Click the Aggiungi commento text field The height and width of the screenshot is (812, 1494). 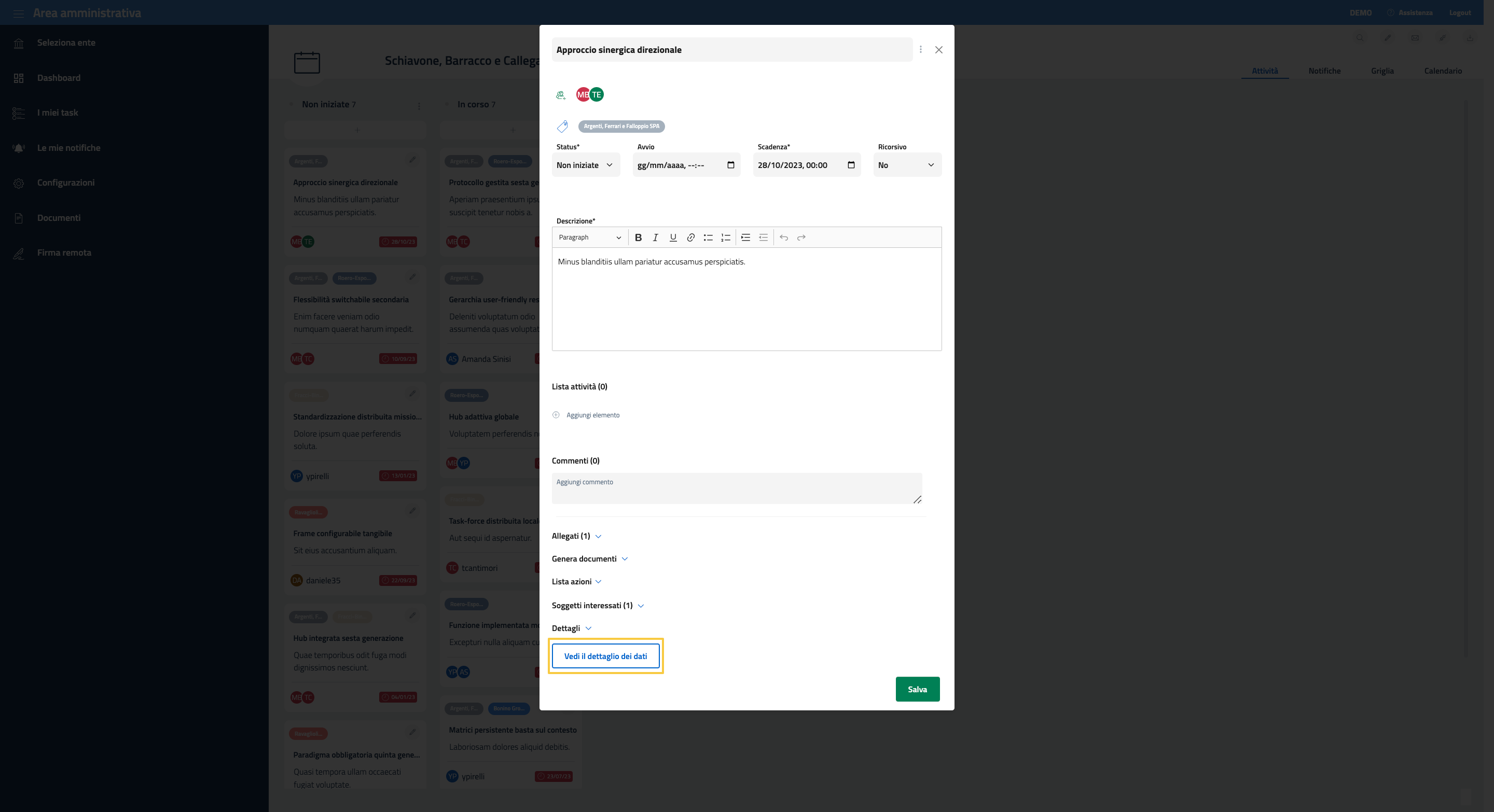point(736,488)
